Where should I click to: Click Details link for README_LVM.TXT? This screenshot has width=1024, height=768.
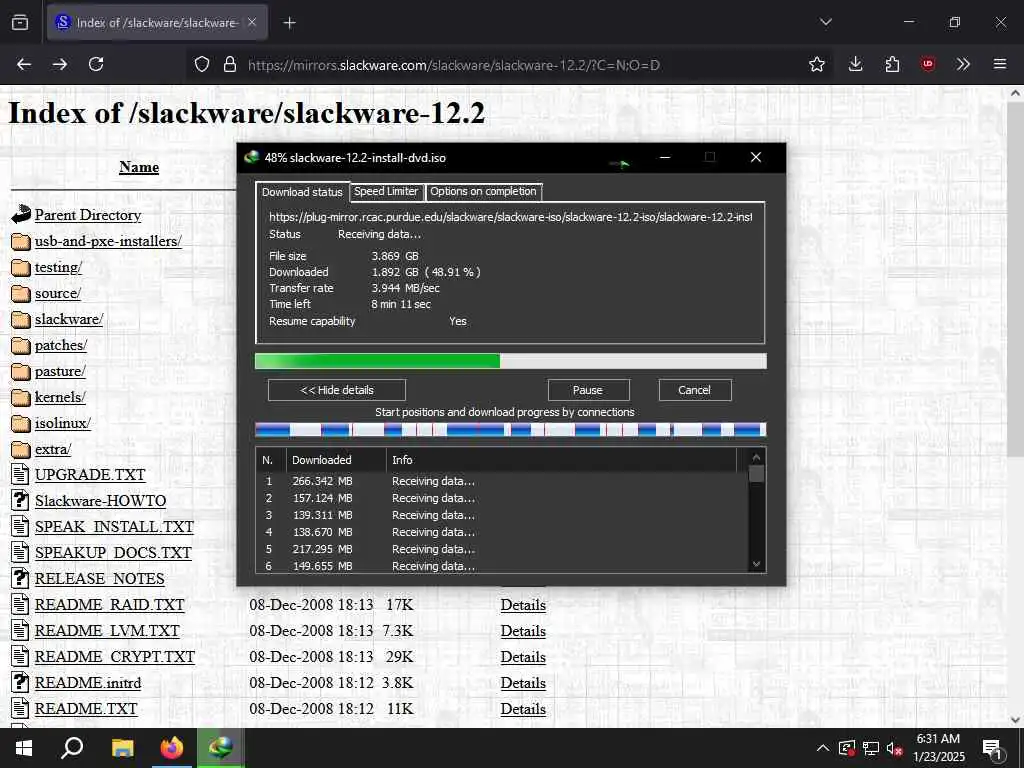point(523,632)
